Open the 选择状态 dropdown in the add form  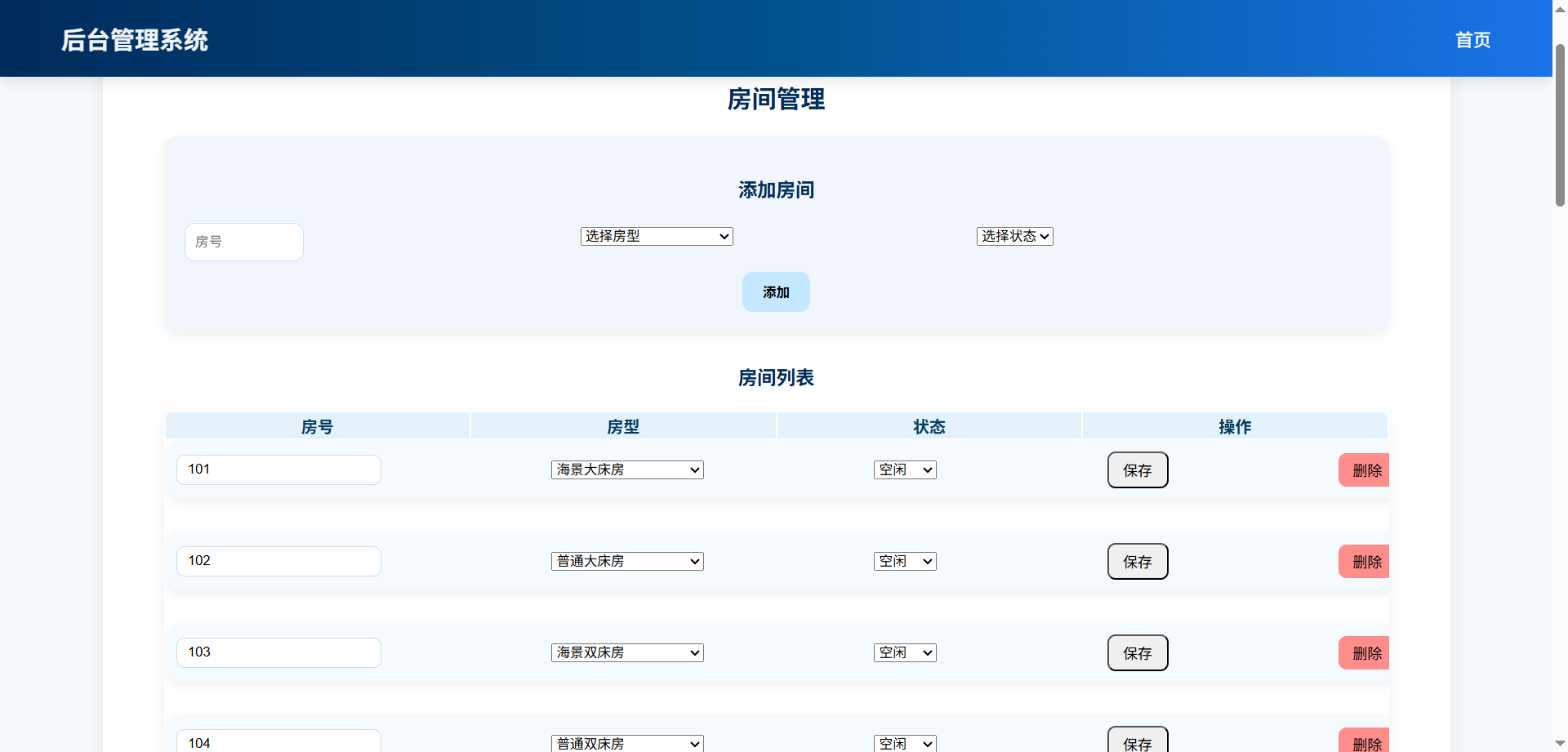coord(1014,236)
